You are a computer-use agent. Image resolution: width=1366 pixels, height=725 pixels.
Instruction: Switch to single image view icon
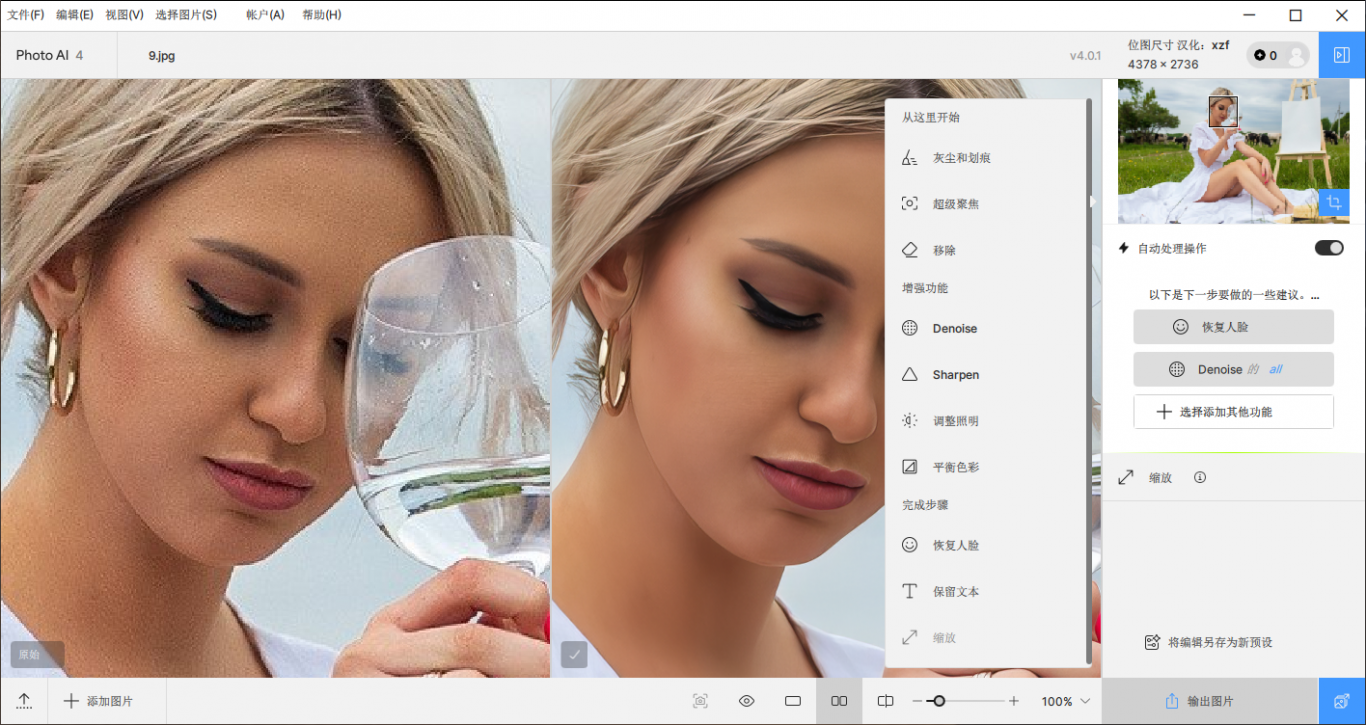point(793,701)
